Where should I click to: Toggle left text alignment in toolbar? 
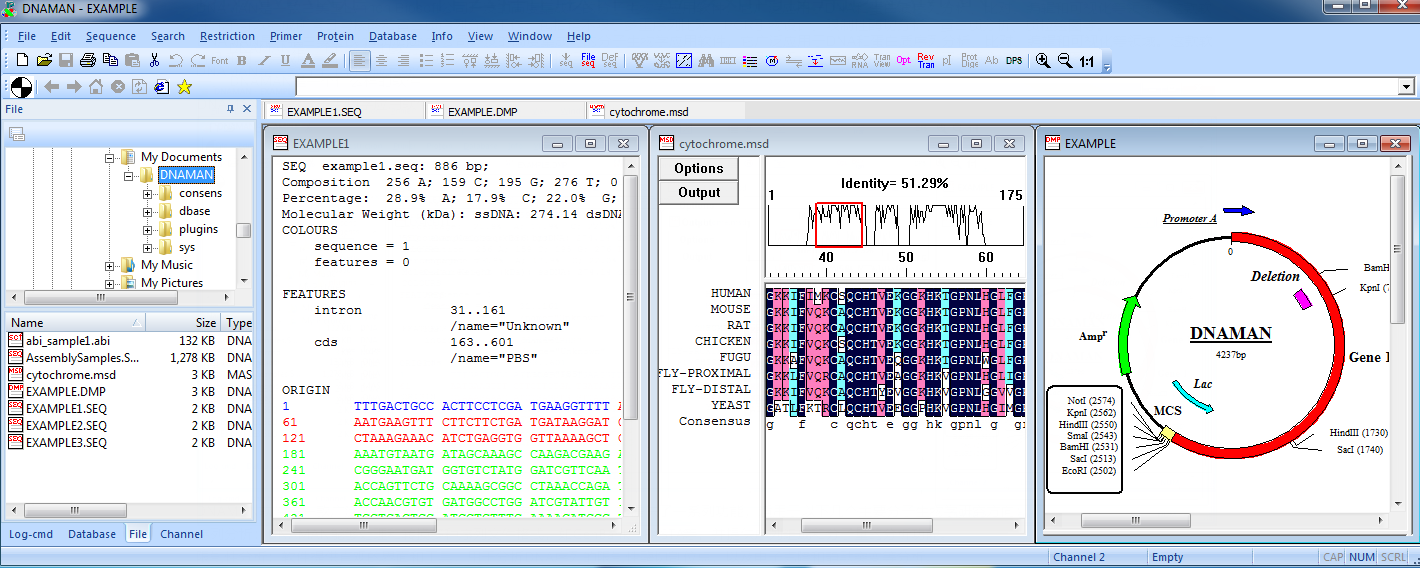tap(360, 60)
